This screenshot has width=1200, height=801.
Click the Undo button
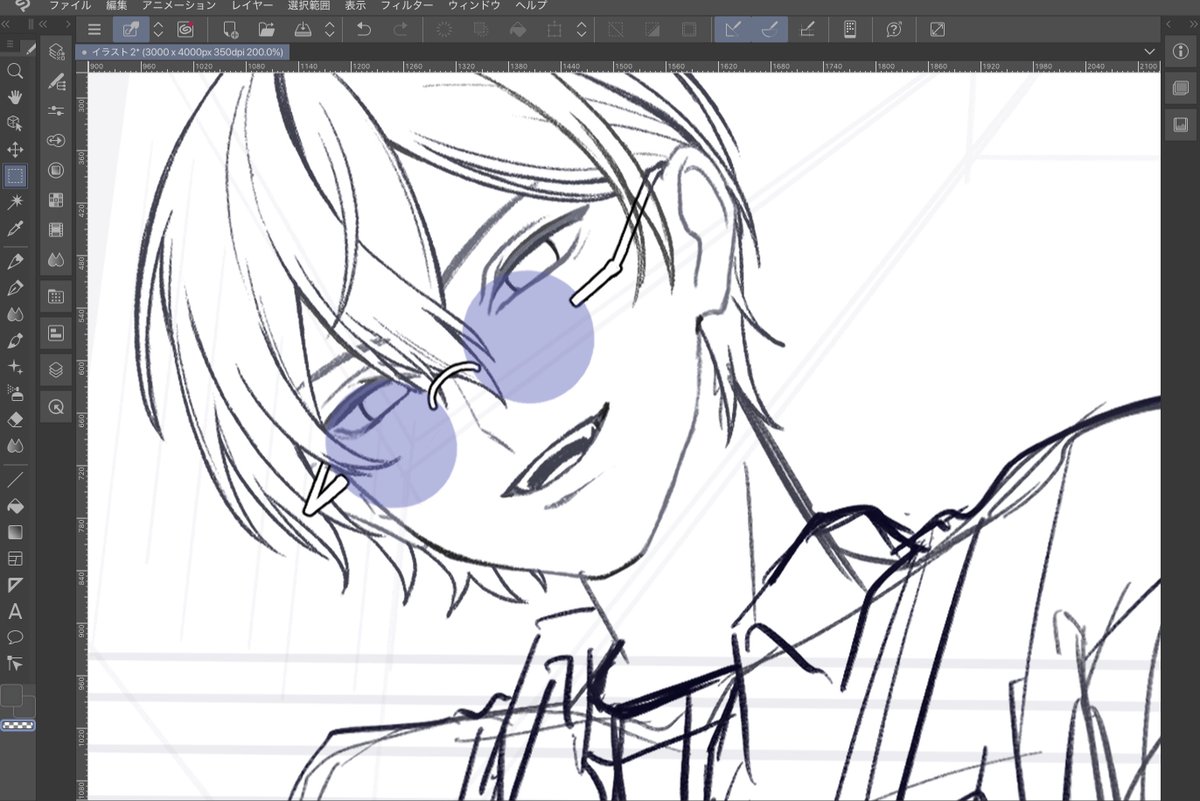[x=365, y=29]
